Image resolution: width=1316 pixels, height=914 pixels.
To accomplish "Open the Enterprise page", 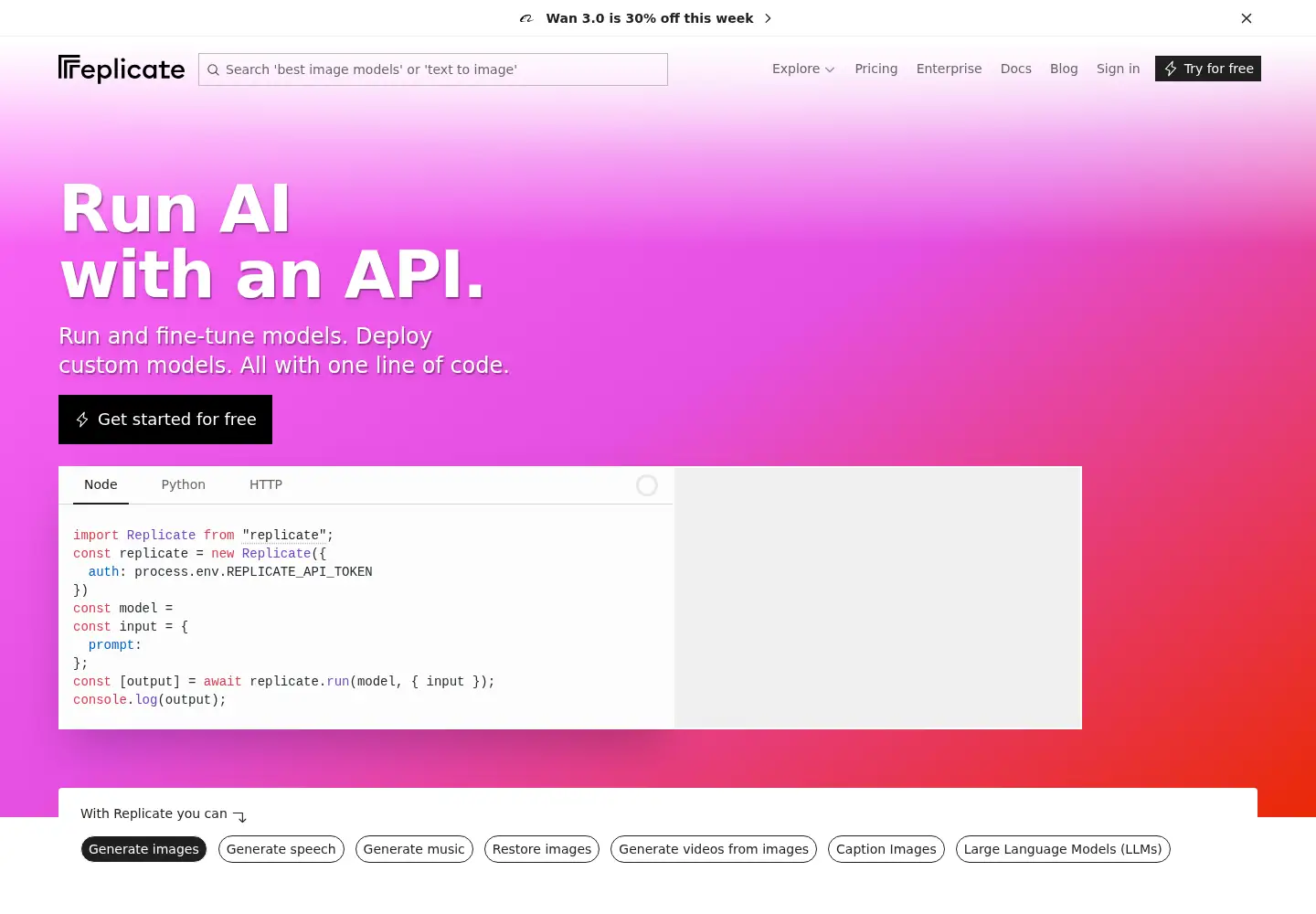I will [x=949, y=69].
